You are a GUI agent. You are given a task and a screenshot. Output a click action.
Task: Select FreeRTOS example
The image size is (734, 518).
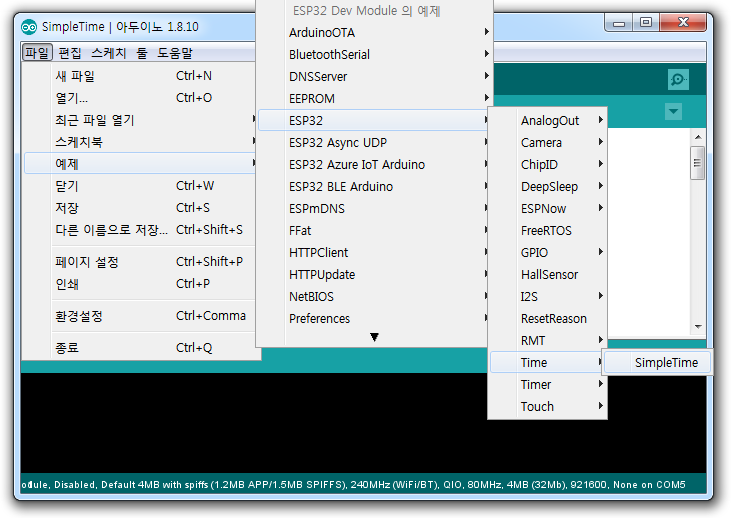pos(547,230)
